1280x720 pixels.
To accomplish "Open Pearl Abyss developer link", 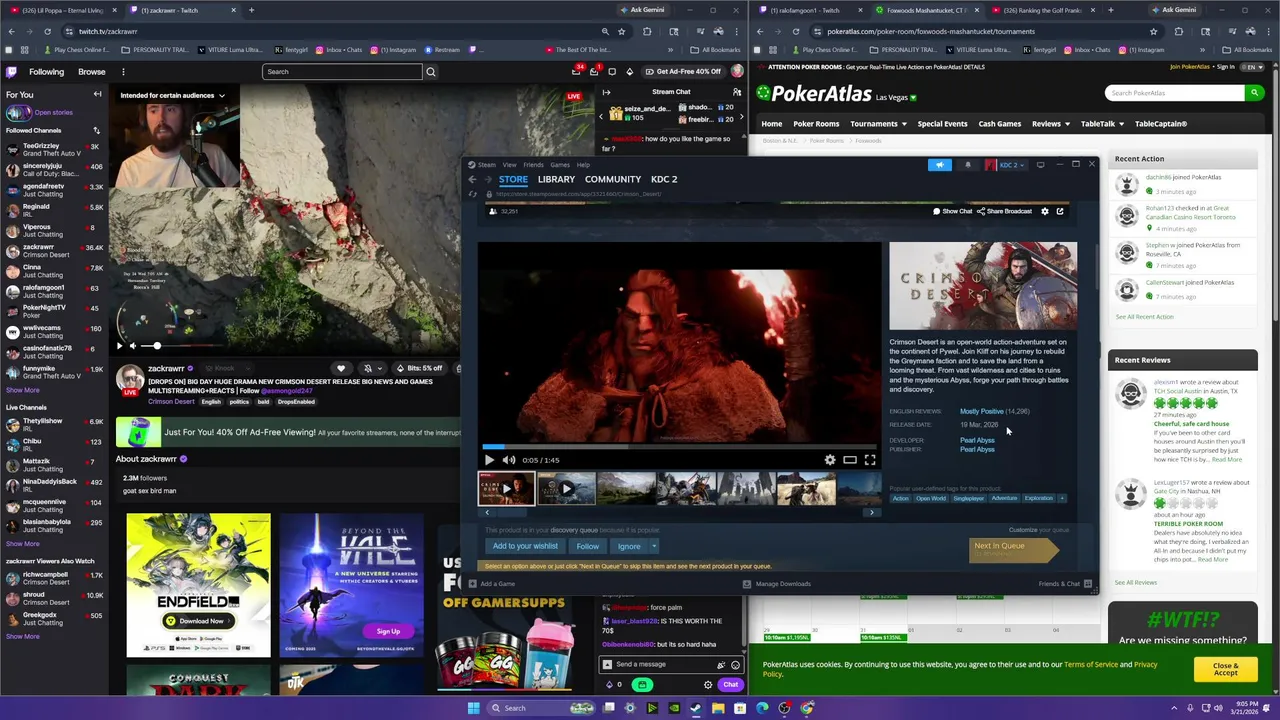I will click(977, 440).
